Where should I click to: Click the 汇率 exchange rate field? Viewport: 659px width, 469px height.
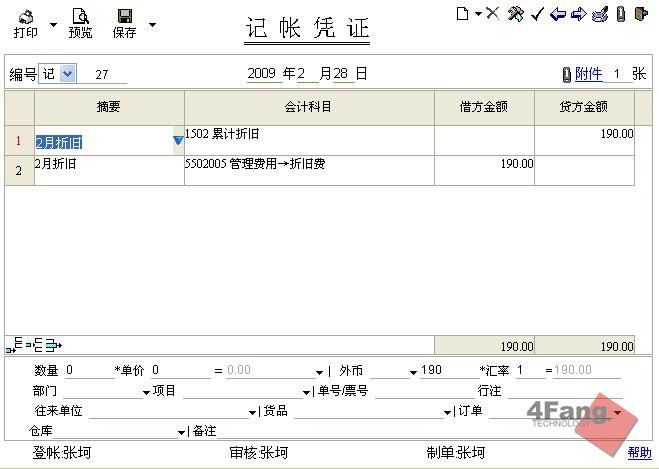pyautogui.click(x=530, y=370)
